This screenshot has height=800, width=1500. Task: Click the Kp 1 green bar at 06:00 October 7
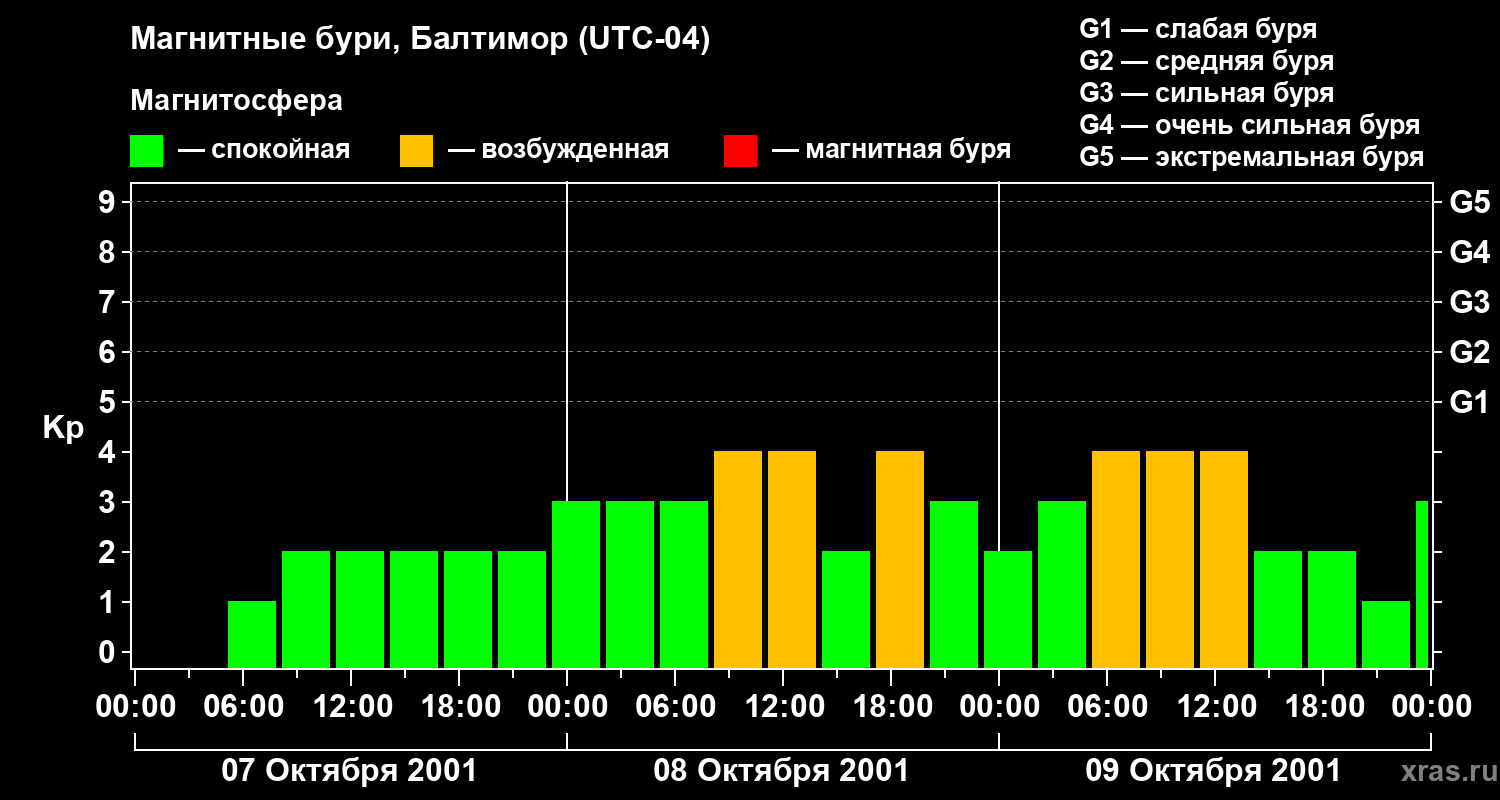(x=252, y=635)
